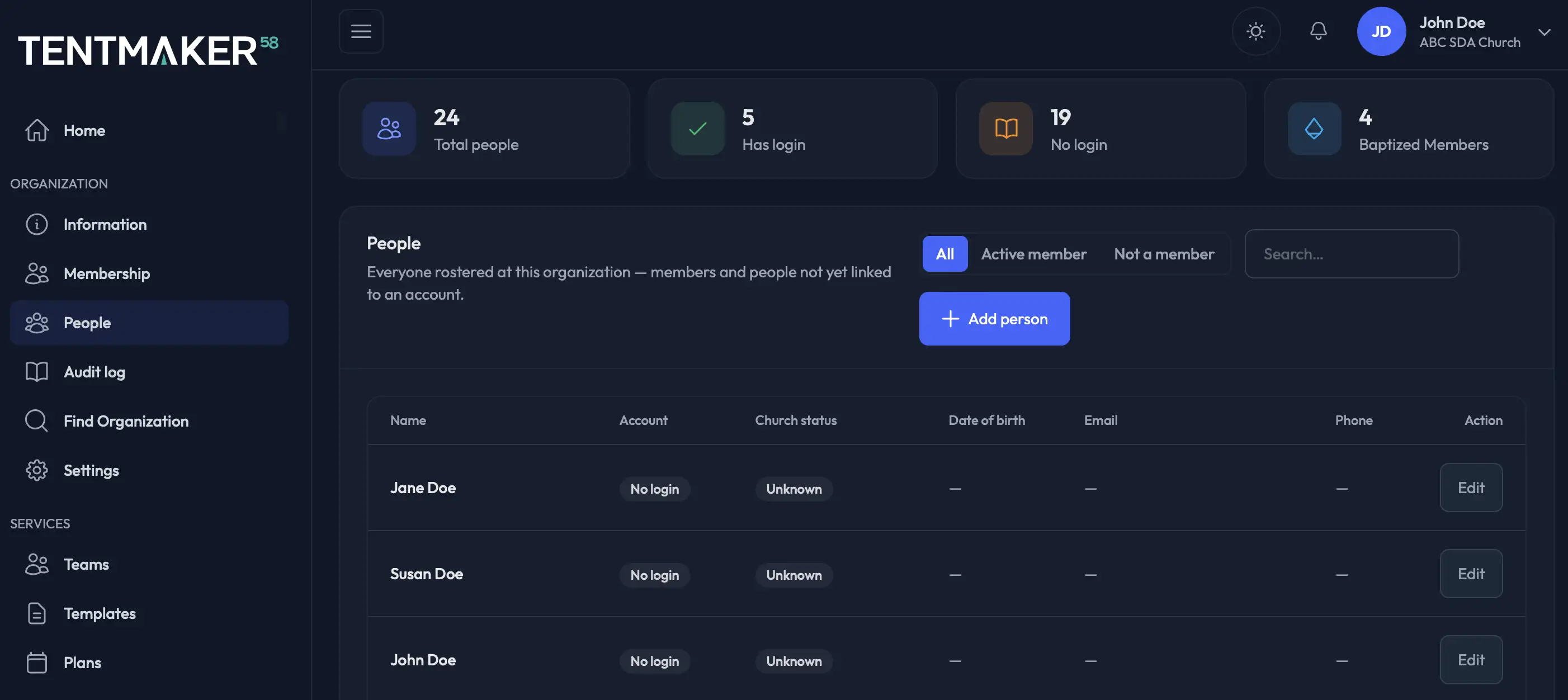1568x700 pixels.
Task: Switch theme with the sun icon
Action: coord(1256,31)
